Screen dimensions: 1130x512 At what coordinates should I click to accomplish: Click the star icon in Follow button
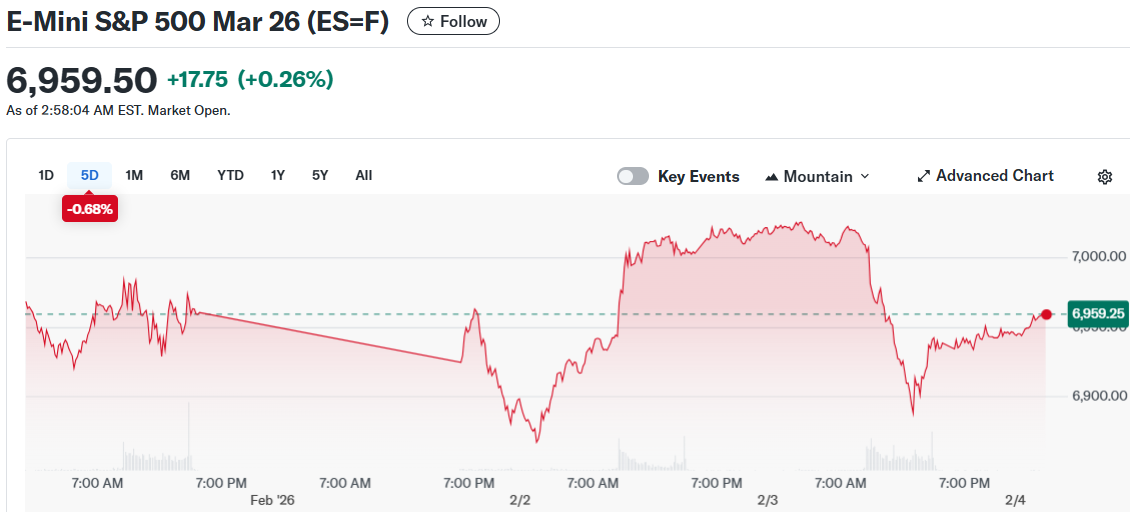coord(428,21)
